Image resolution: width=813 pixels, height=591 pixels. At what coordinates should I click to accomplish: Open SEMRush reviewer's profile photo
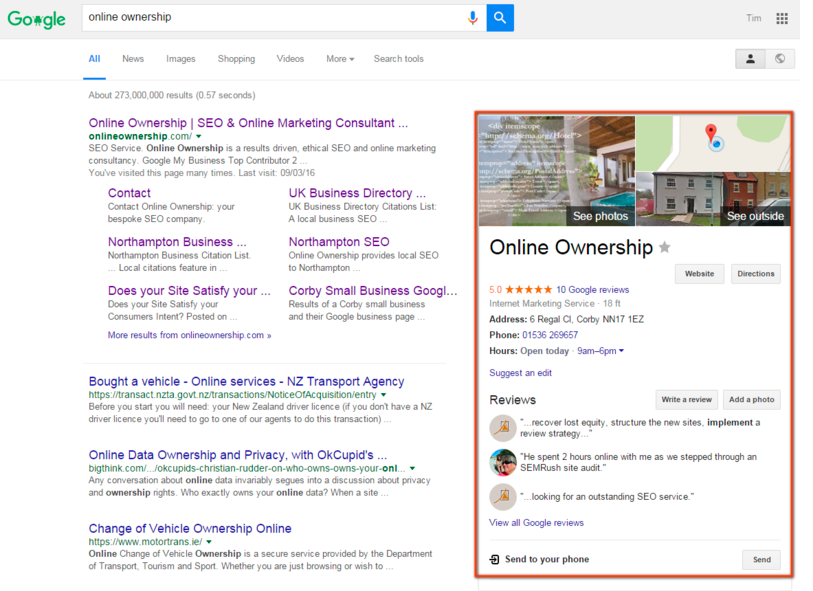pos(503,462)
